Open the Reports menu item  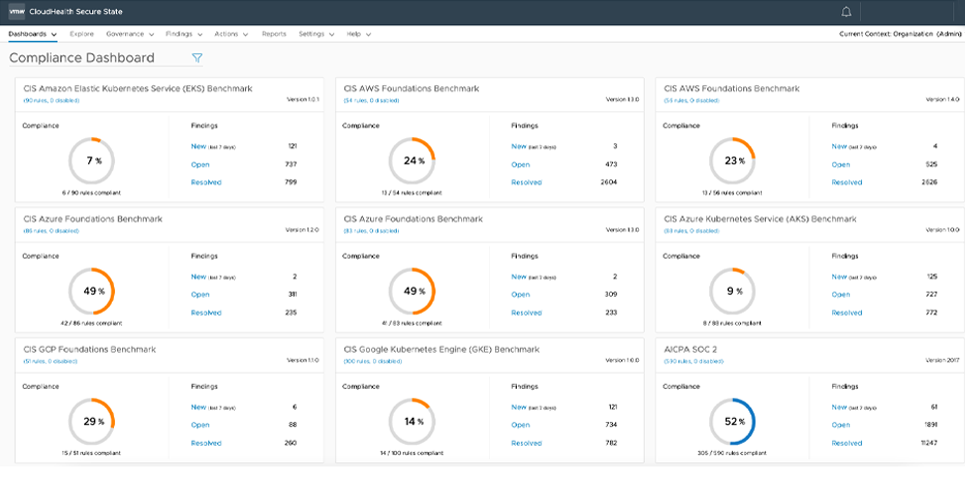274,34
